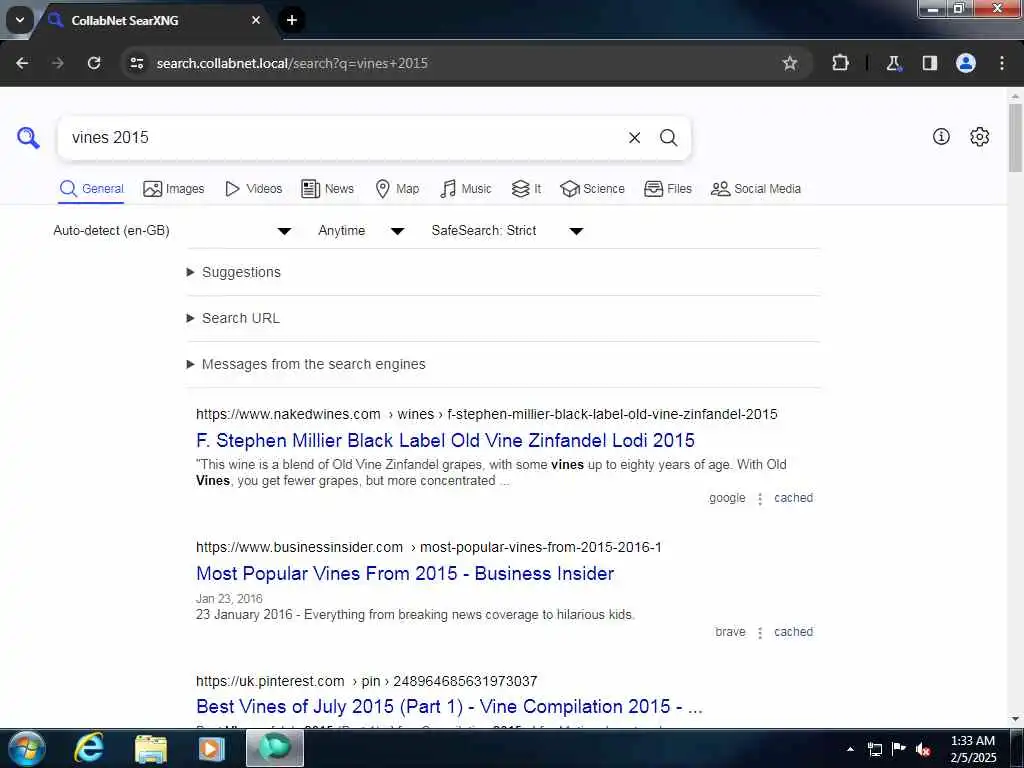The width and height of the screenshot is (1024, 768).
Task: Click the muted volume tray icon
Action: point(923,749)
